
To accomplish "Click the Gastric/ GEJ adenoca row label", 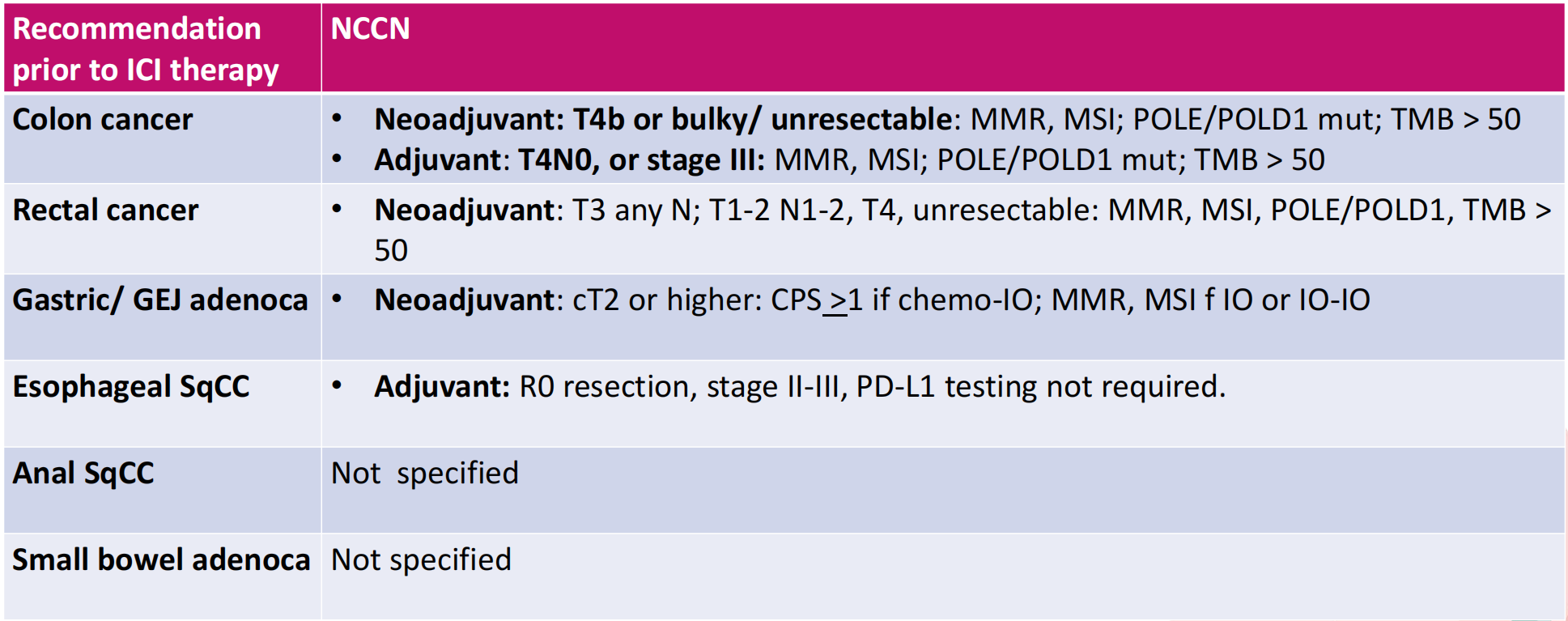I will point(160,300).
